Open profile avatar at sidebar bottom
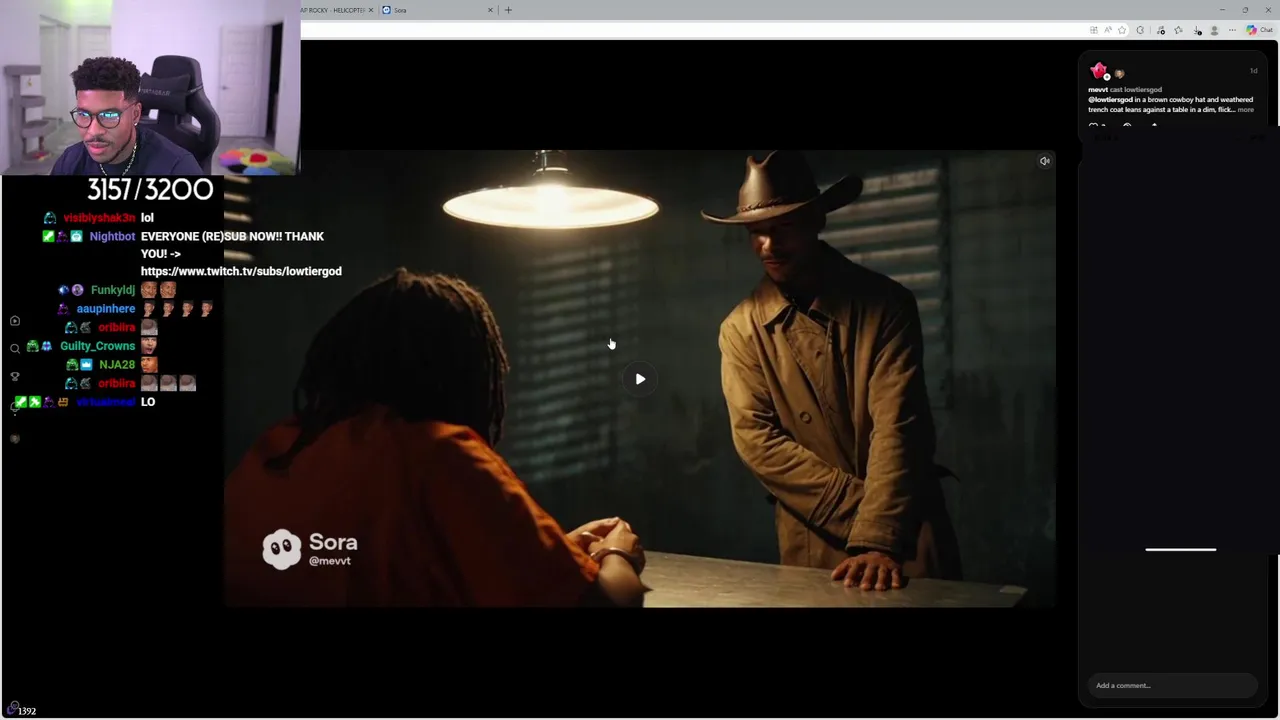 [x=15, y=439]
